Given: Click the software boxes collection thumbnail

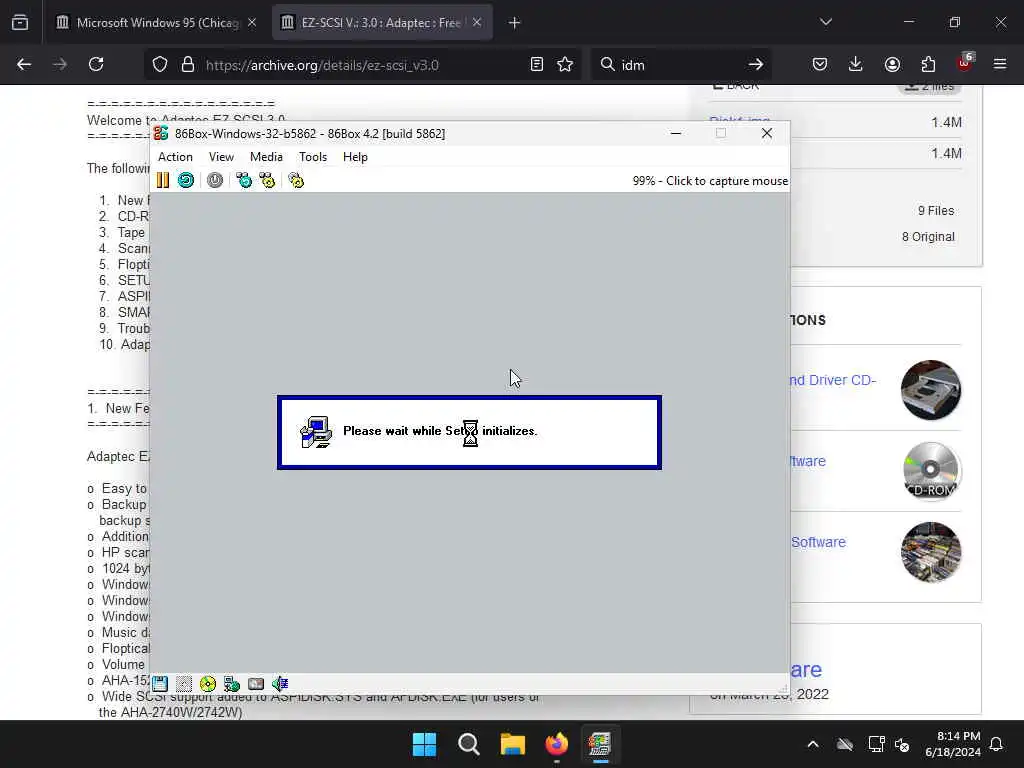Looking at the screenshot, I should pos(931,552).
